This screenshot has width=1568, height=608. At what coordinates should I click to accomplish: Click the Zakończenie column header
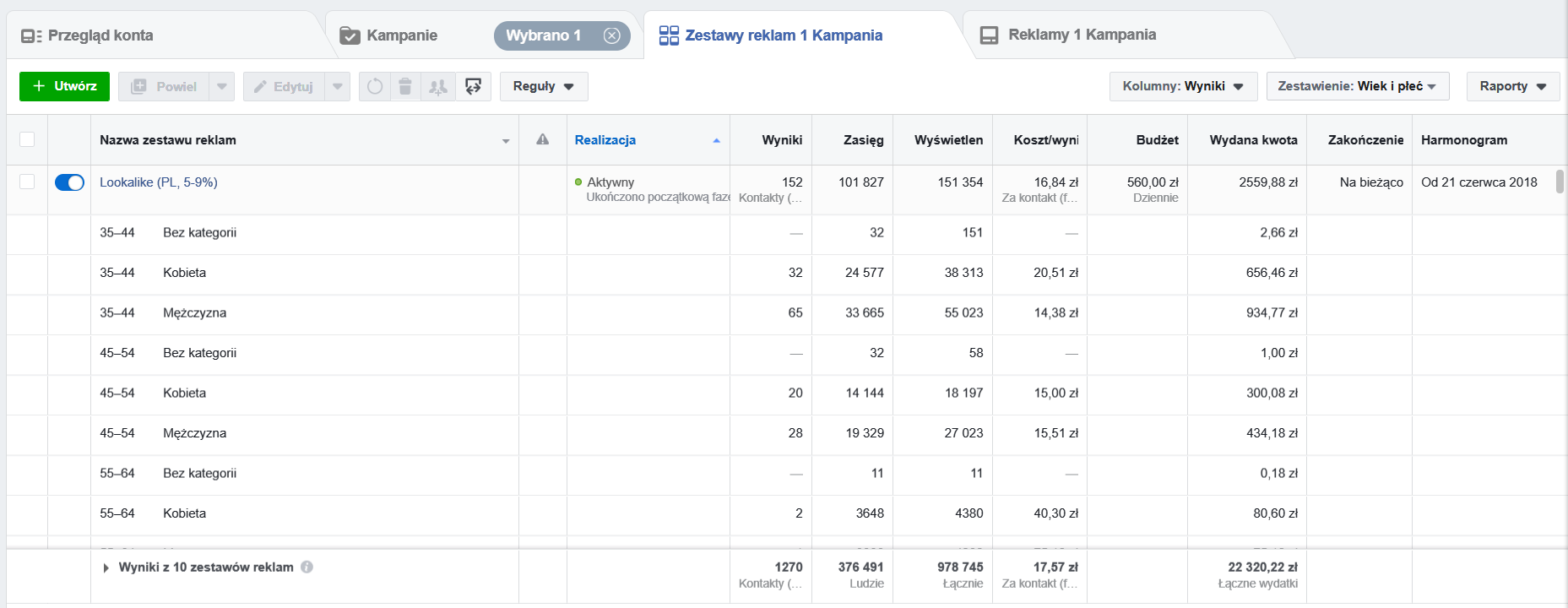coord(1365,140)
